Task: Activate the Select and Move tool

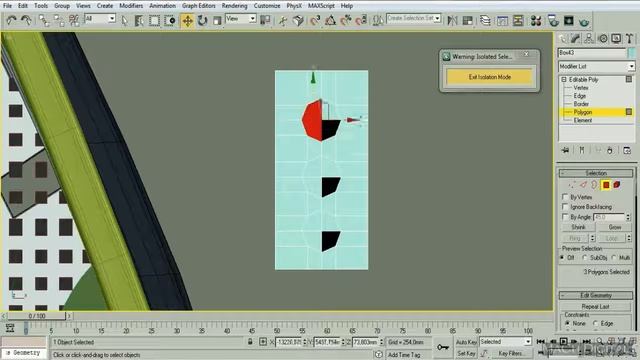Action: click(x=187, y=20)
